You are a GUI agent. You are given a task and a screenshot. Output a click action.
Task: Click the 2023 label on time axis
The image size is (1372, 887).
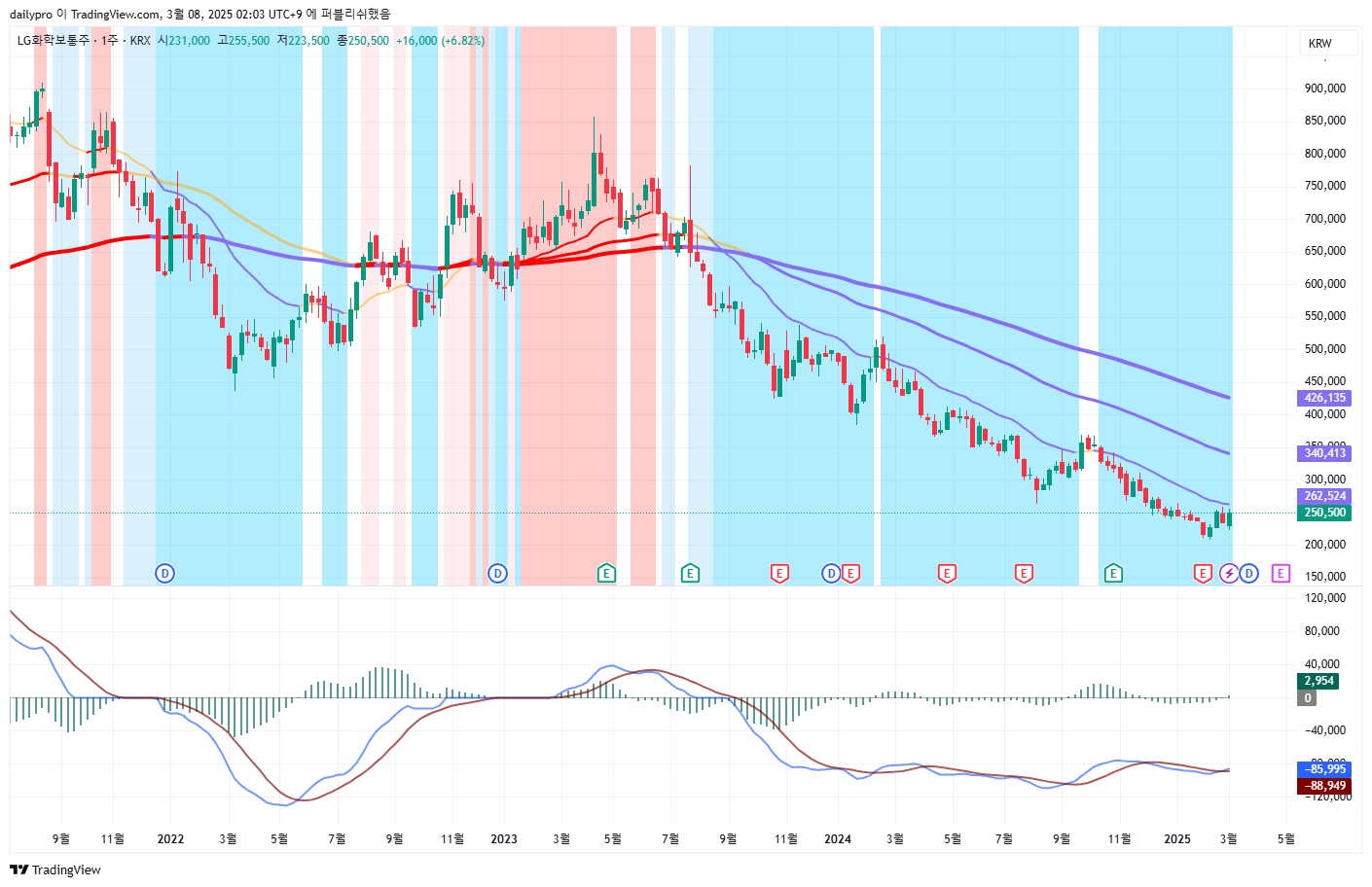(504, 838)
